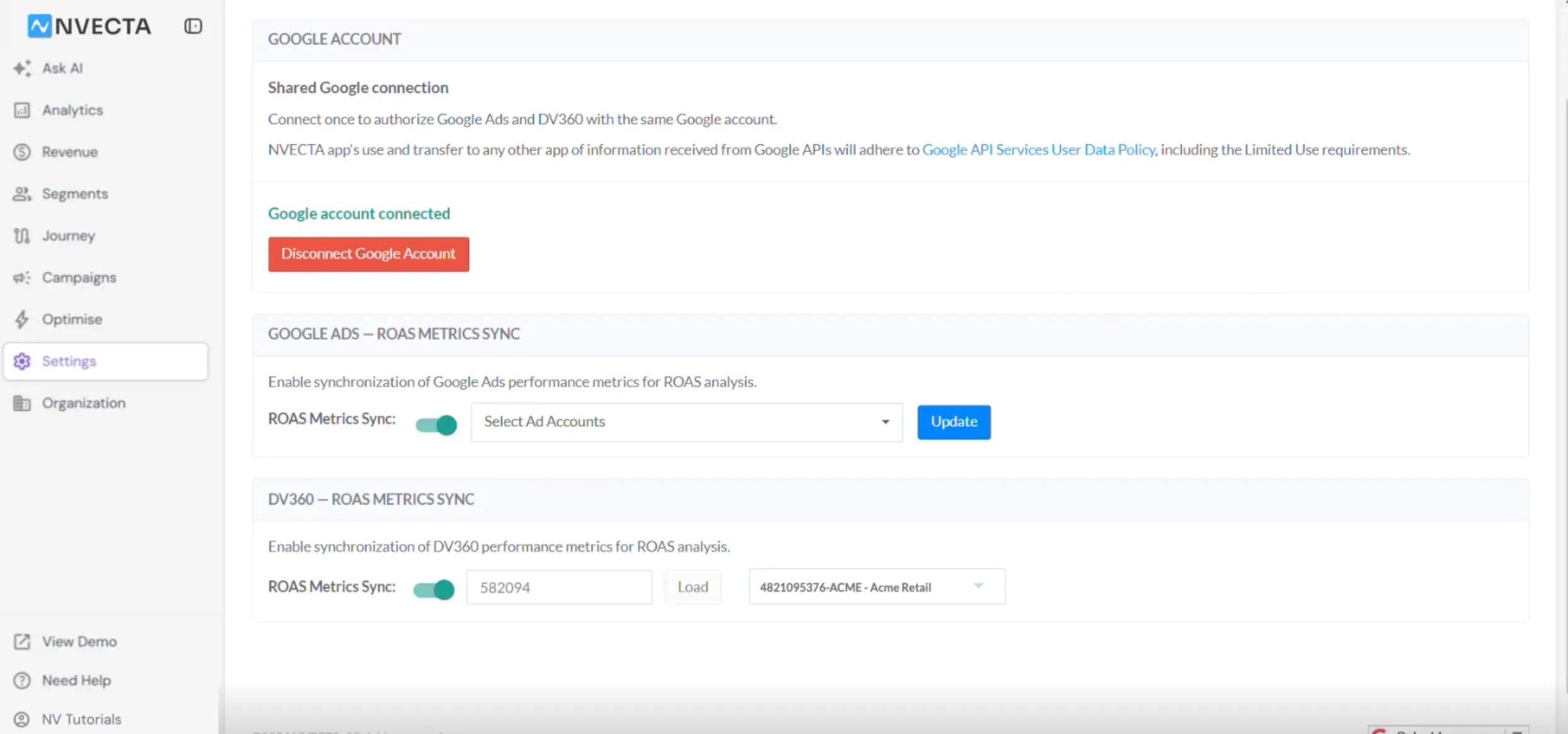Click the Load button

(x=693, y=587)
